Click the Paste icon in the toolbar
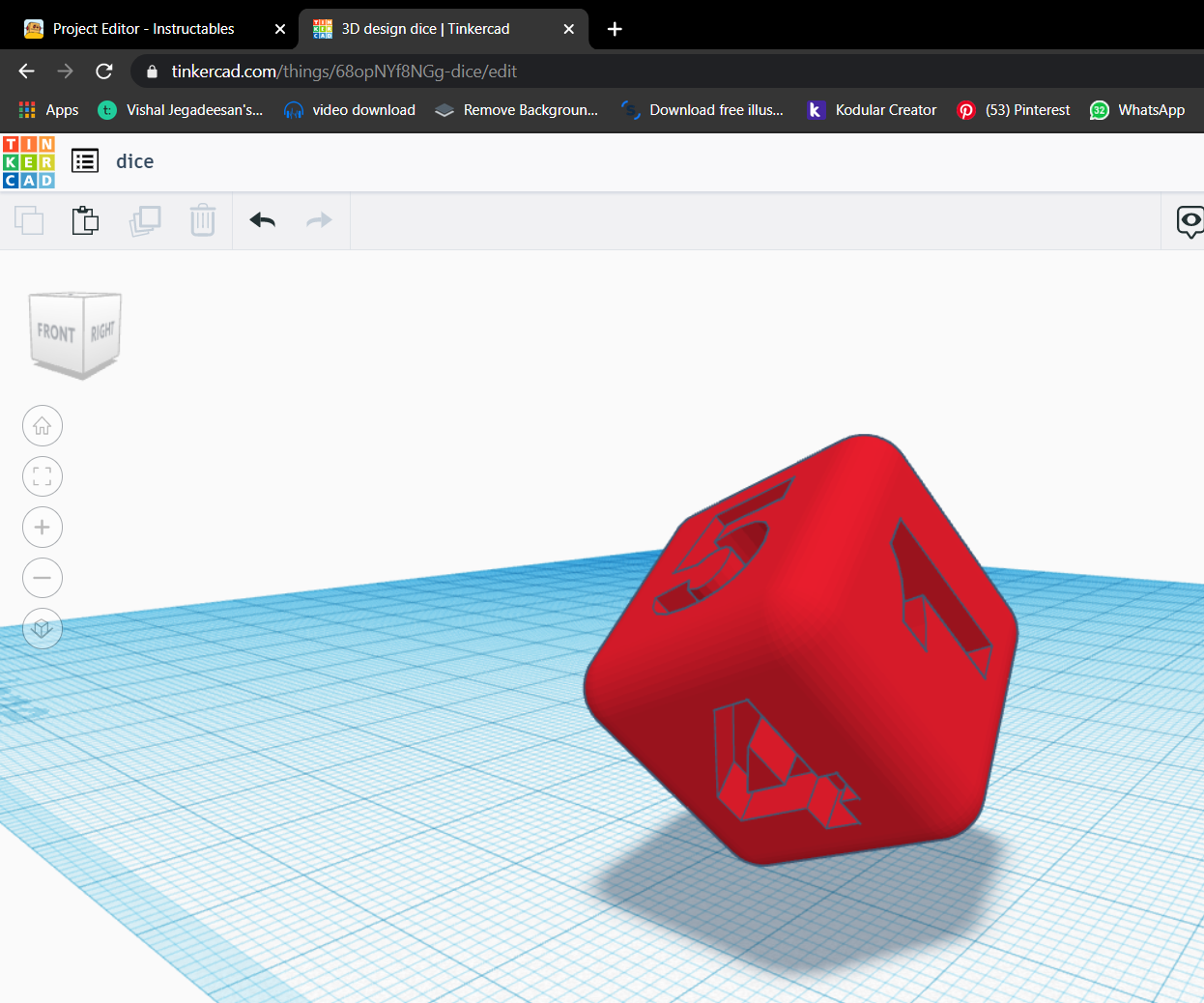 [x=85, y=220]
